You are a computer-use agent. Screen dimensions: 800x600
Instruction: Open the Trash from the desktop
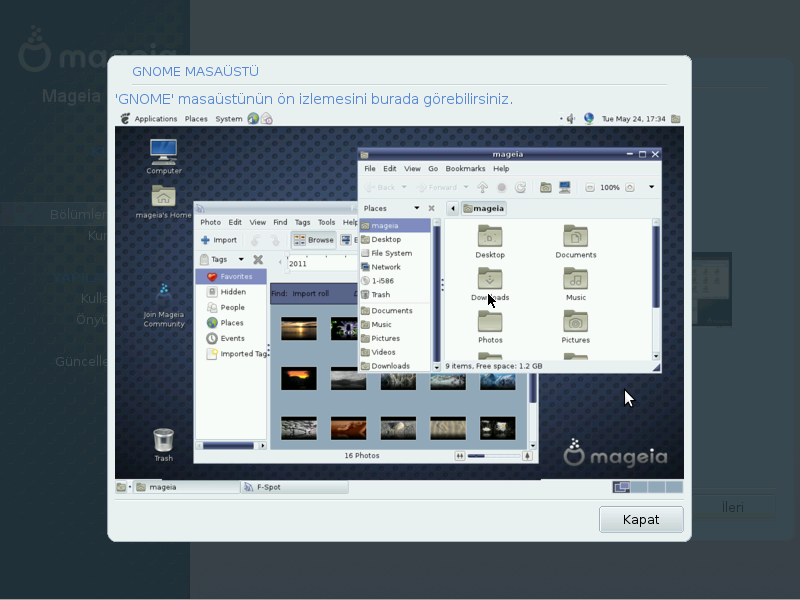(x=162, y=440)
